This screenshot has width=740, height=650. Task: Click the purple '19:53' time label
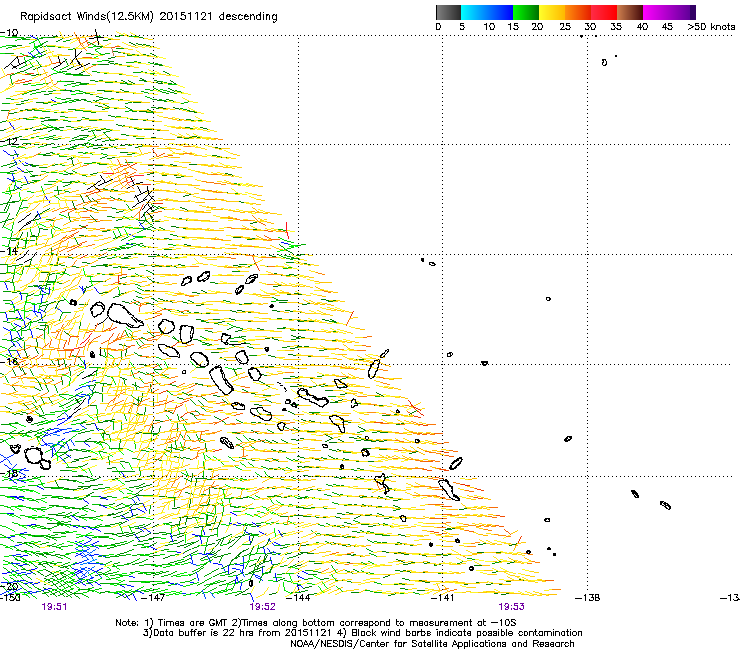click(x=512, y=607)
